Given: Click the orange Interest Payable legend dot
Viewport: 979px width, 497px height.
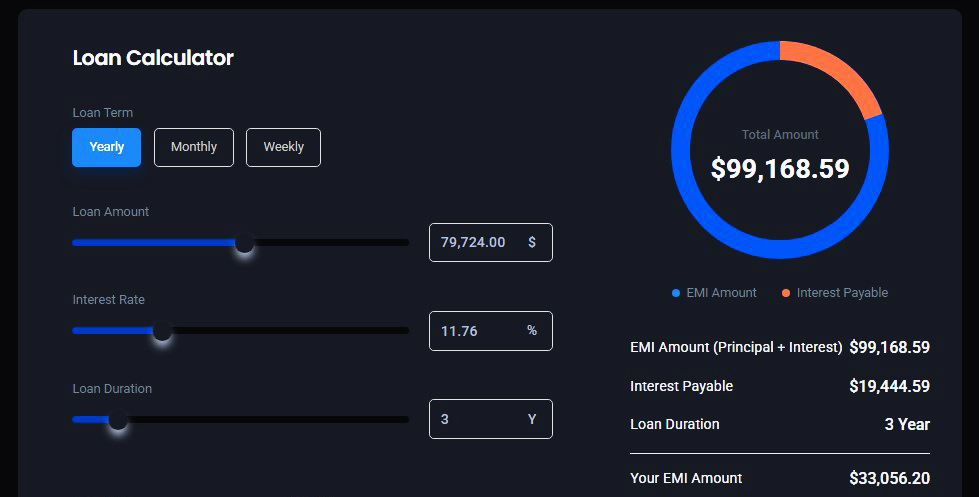Looking at the screenshot, I should (786, 293).
